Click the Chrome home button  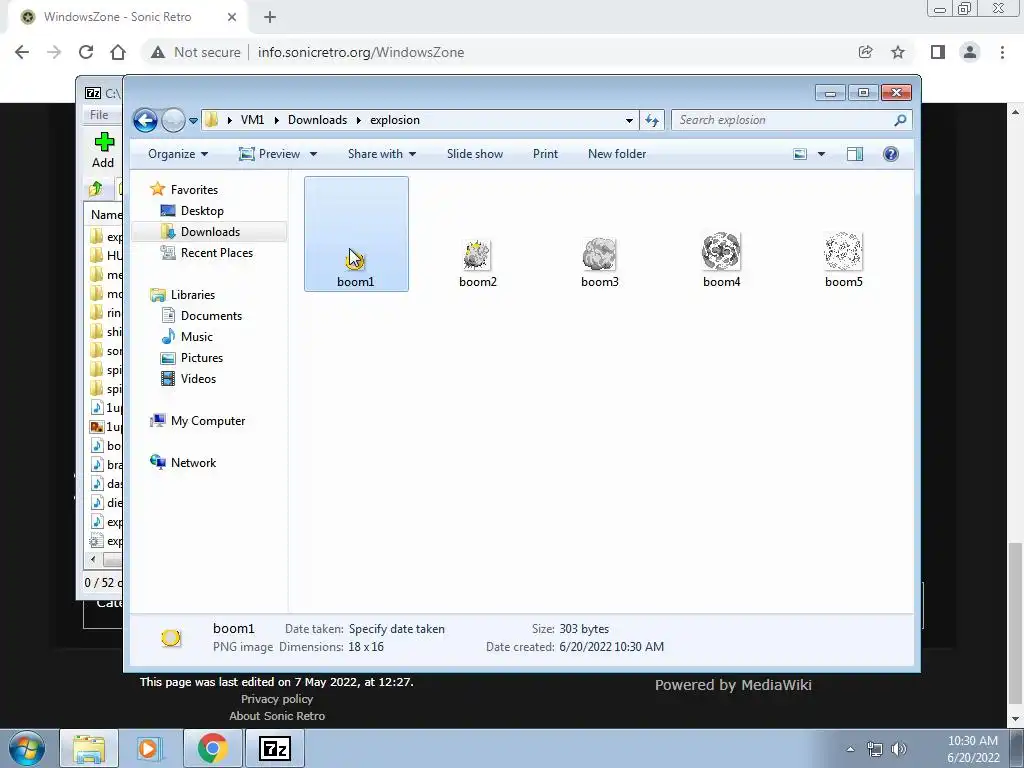pyautogui.click(x=118, y=52)
